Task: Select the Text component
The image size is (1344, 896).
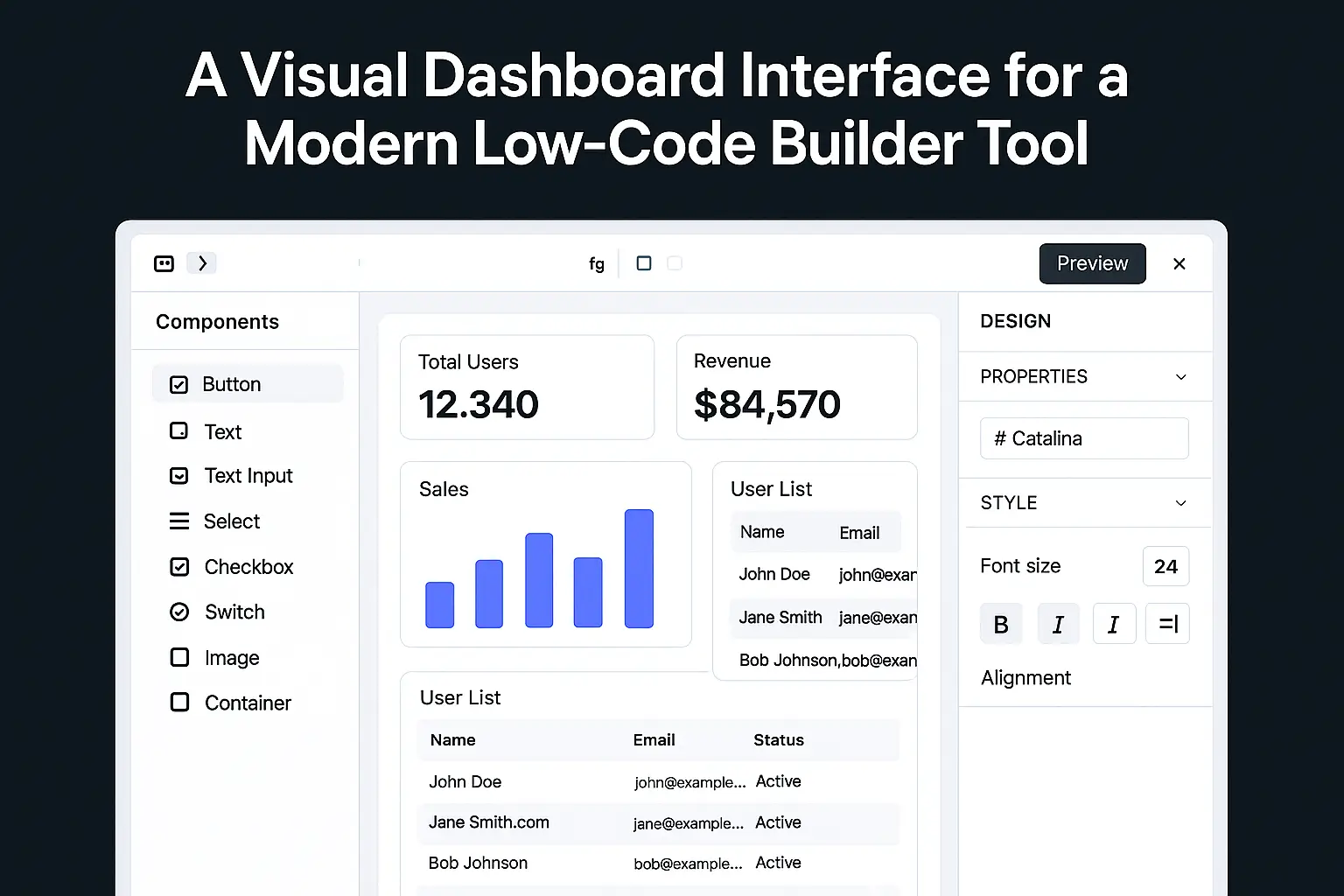Action: [223, 431]
